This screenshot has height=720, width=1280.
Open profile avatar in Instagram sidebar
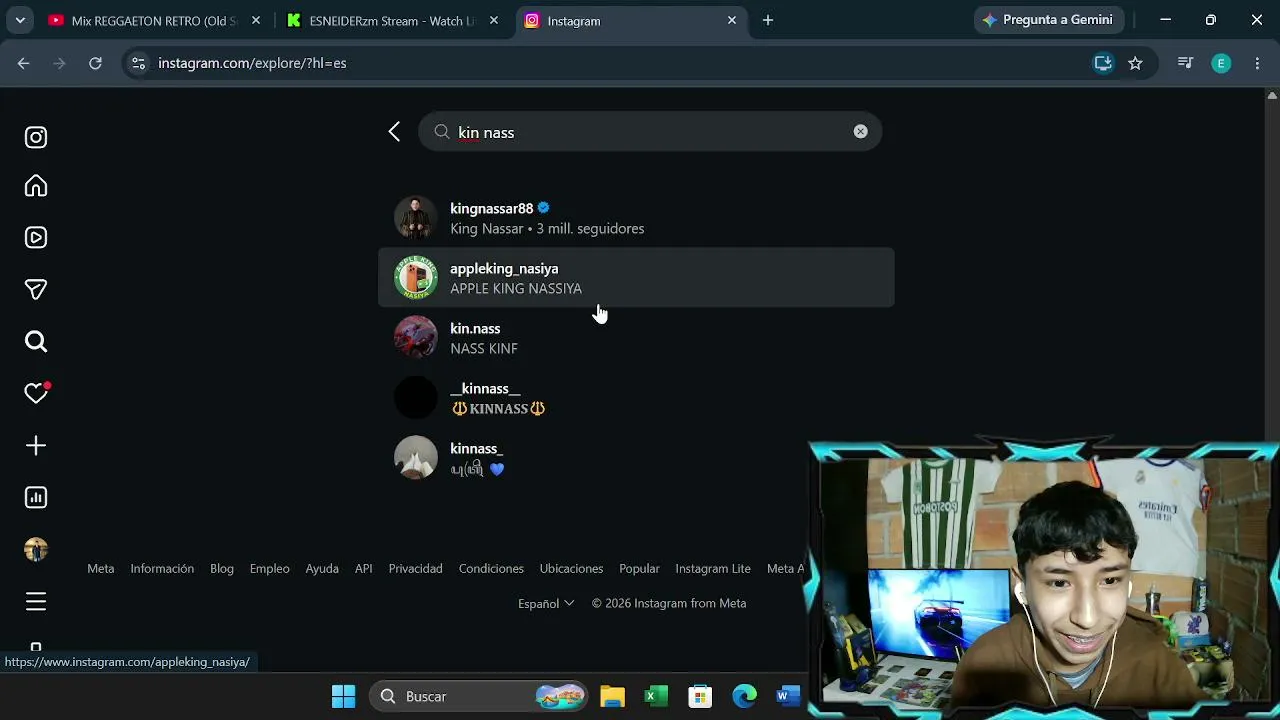pos(36,550)
